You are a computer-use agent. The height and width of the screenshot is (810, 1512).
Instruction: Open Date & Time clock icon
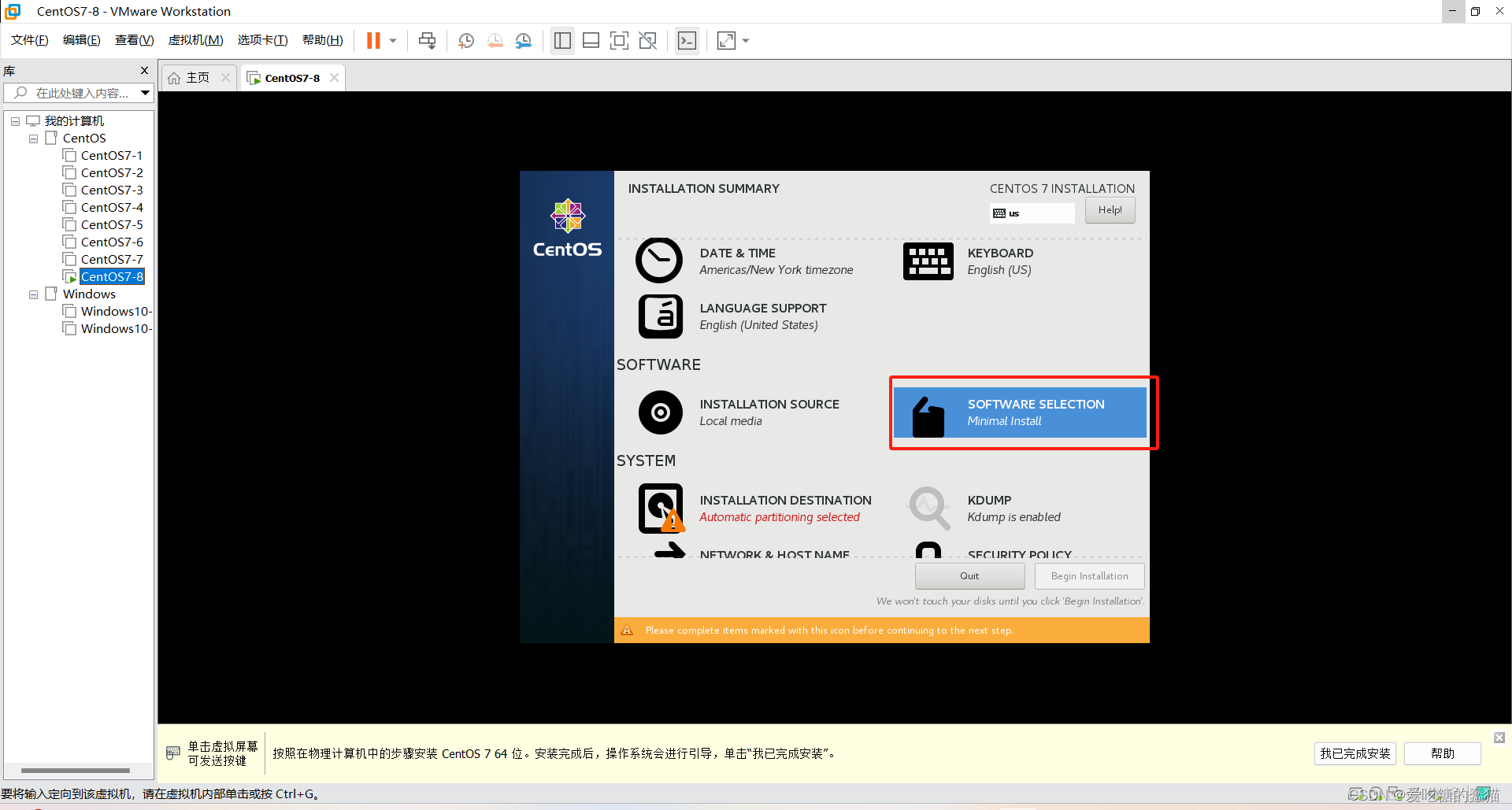pos(659,261)
